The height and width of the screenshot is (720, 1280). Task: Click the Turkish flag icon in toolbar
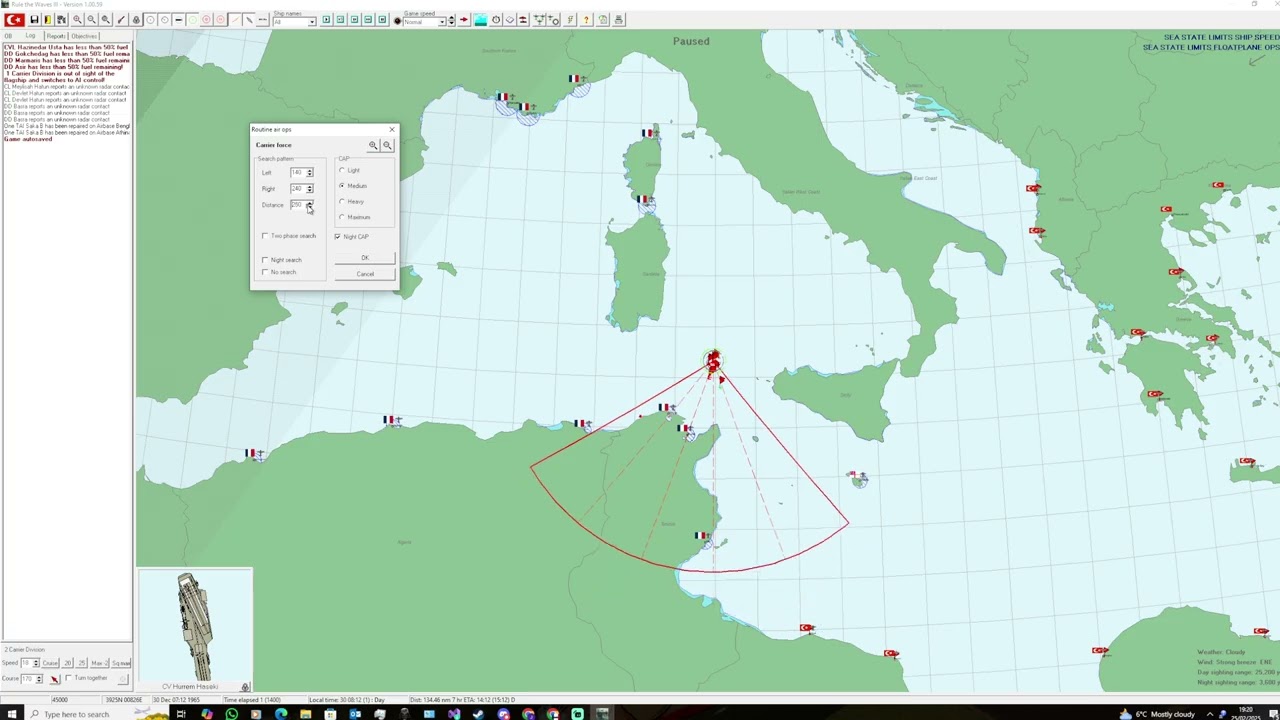point(14,20)
